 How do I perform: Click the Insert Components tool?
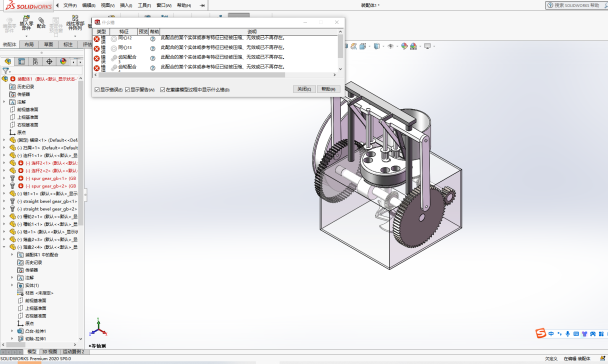(26, 22)
